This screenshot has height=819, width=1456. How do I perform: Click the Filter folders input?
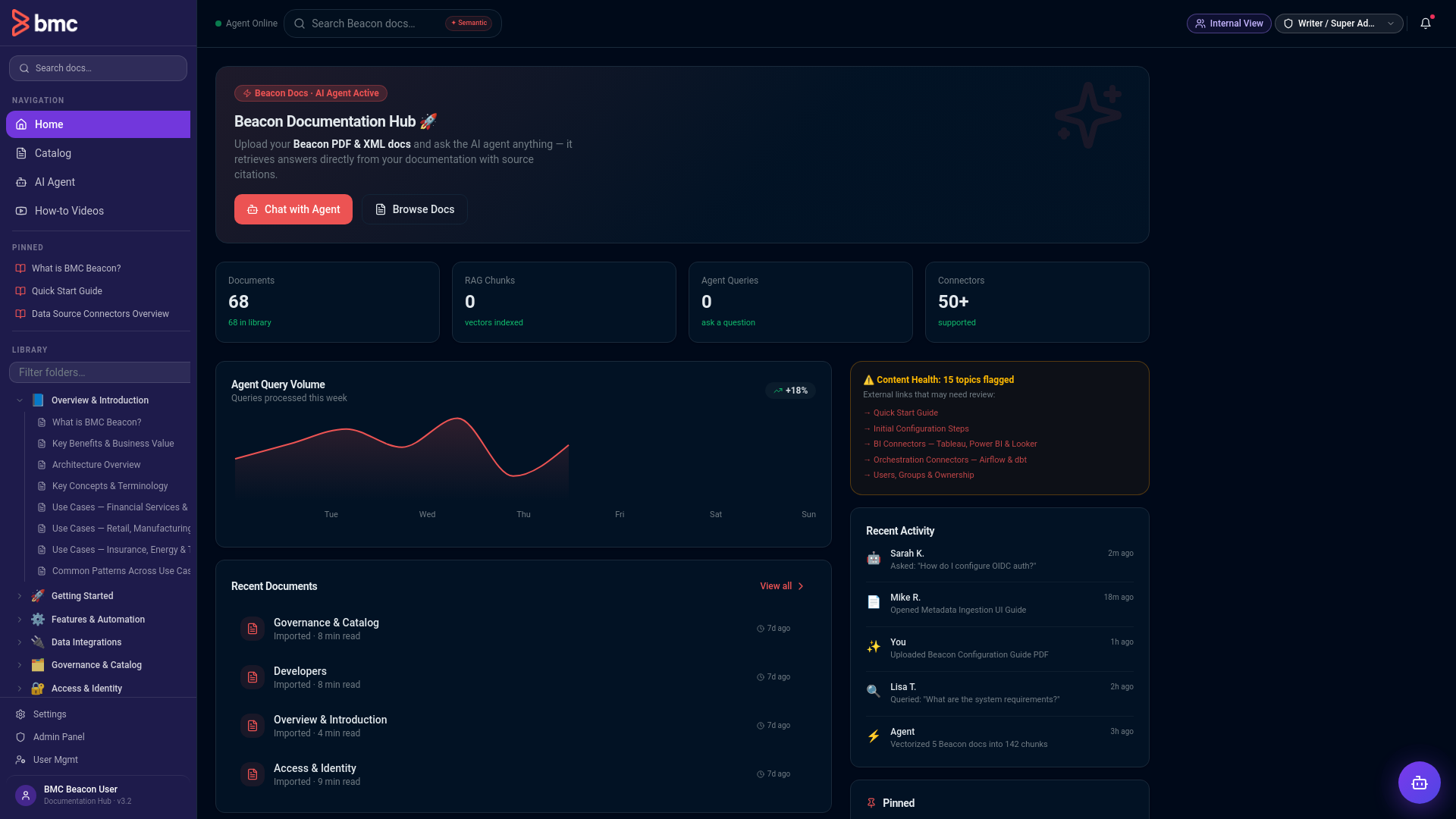click(x=99, y=372)
